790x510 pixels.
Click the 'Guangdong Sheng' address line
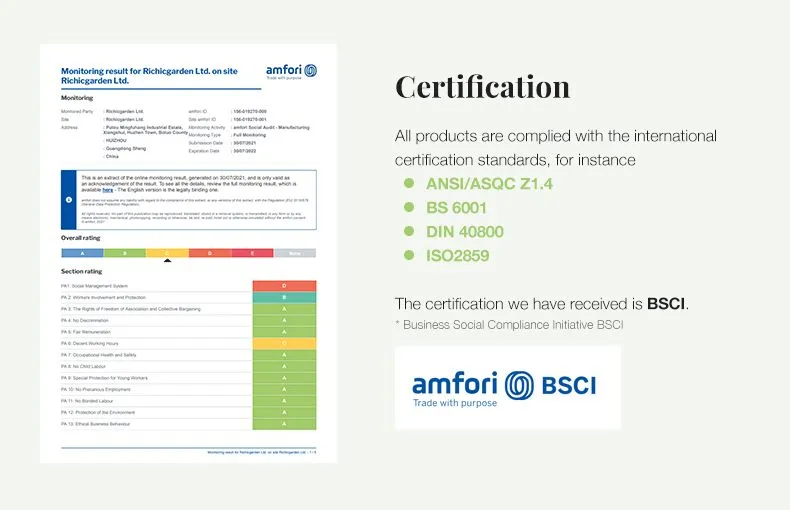pos(126,149)
